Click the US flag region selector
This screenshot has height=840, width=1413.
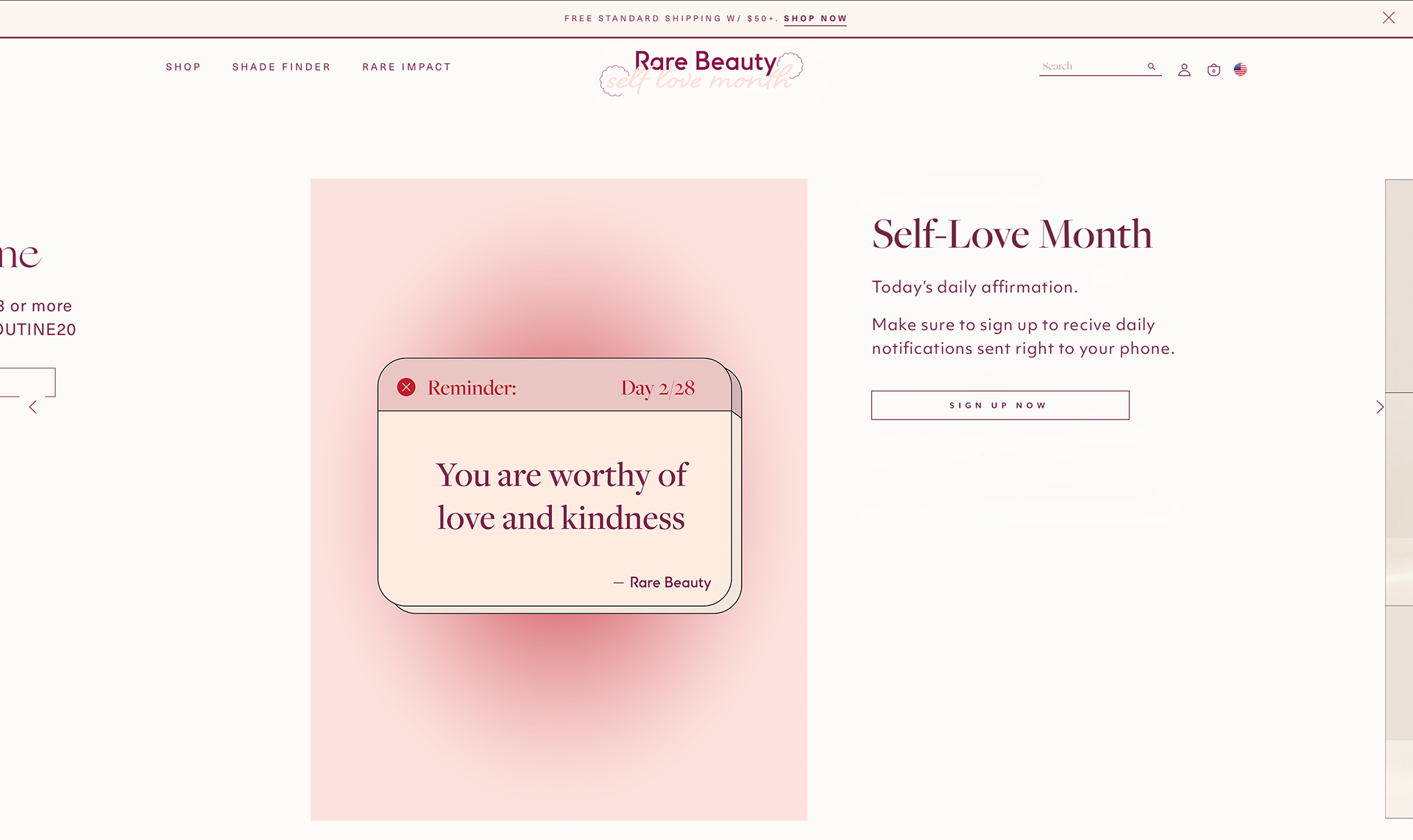click(1240, 69)
